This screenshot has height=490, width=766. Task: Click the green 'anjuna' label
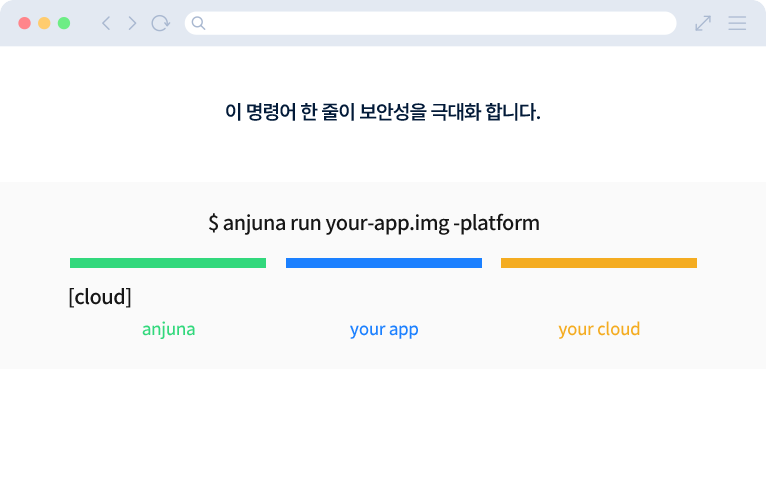pyautogui.click(x=169, y=329)
